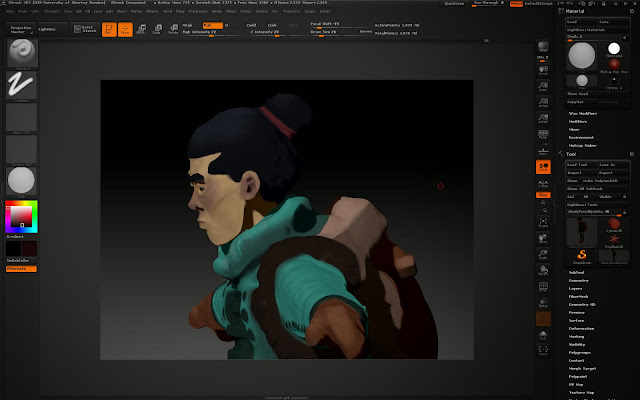
Task: Select the Move transform icon in top shelf
Action: (x=141, y=29)
